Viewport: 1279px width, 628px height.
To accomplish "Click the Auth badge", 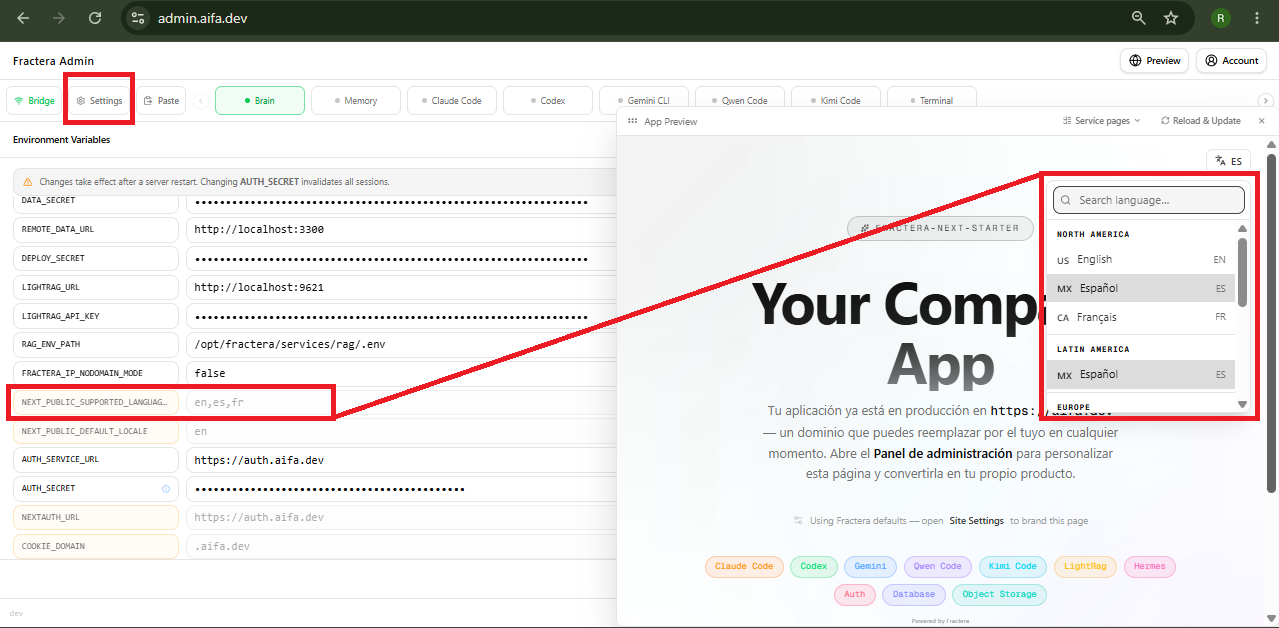I will pos(855,594).
